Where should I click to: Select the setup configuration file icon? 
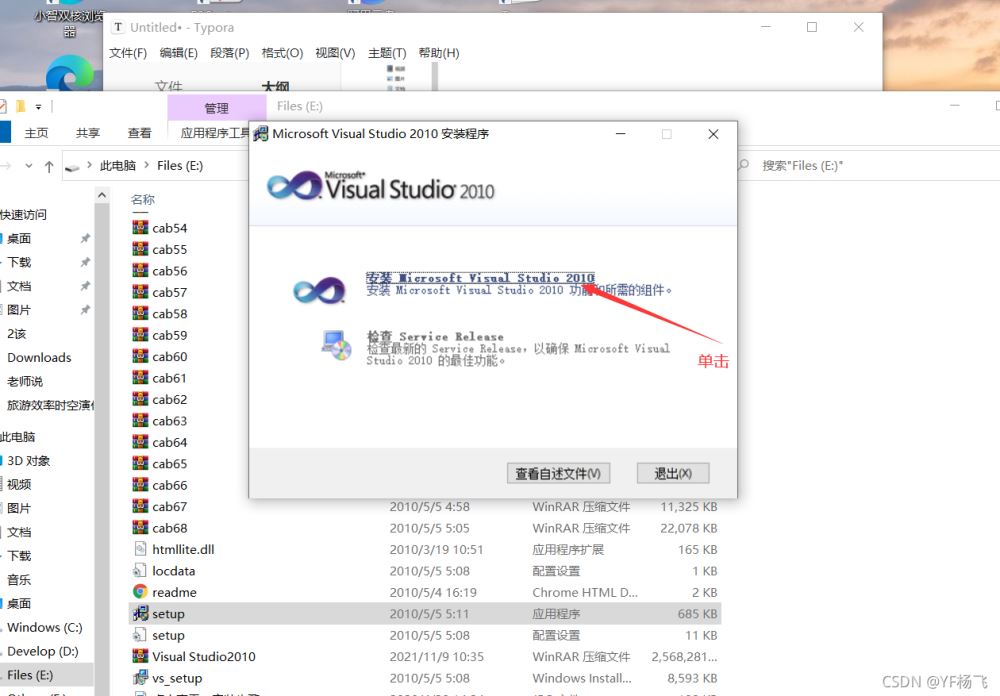pyautogui.click(x=140, y=635)
